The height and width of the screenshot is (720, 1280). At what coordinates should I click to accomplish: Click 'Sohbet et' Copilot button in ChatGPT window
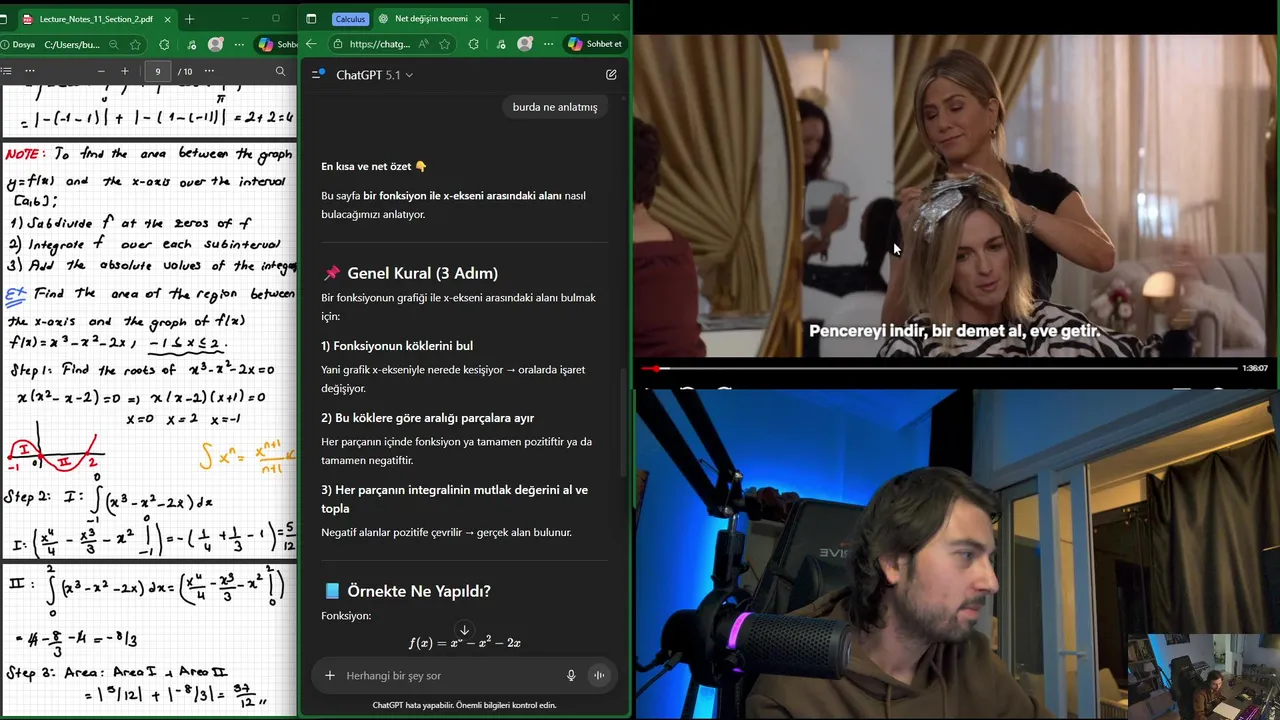(x=595, y=44)
